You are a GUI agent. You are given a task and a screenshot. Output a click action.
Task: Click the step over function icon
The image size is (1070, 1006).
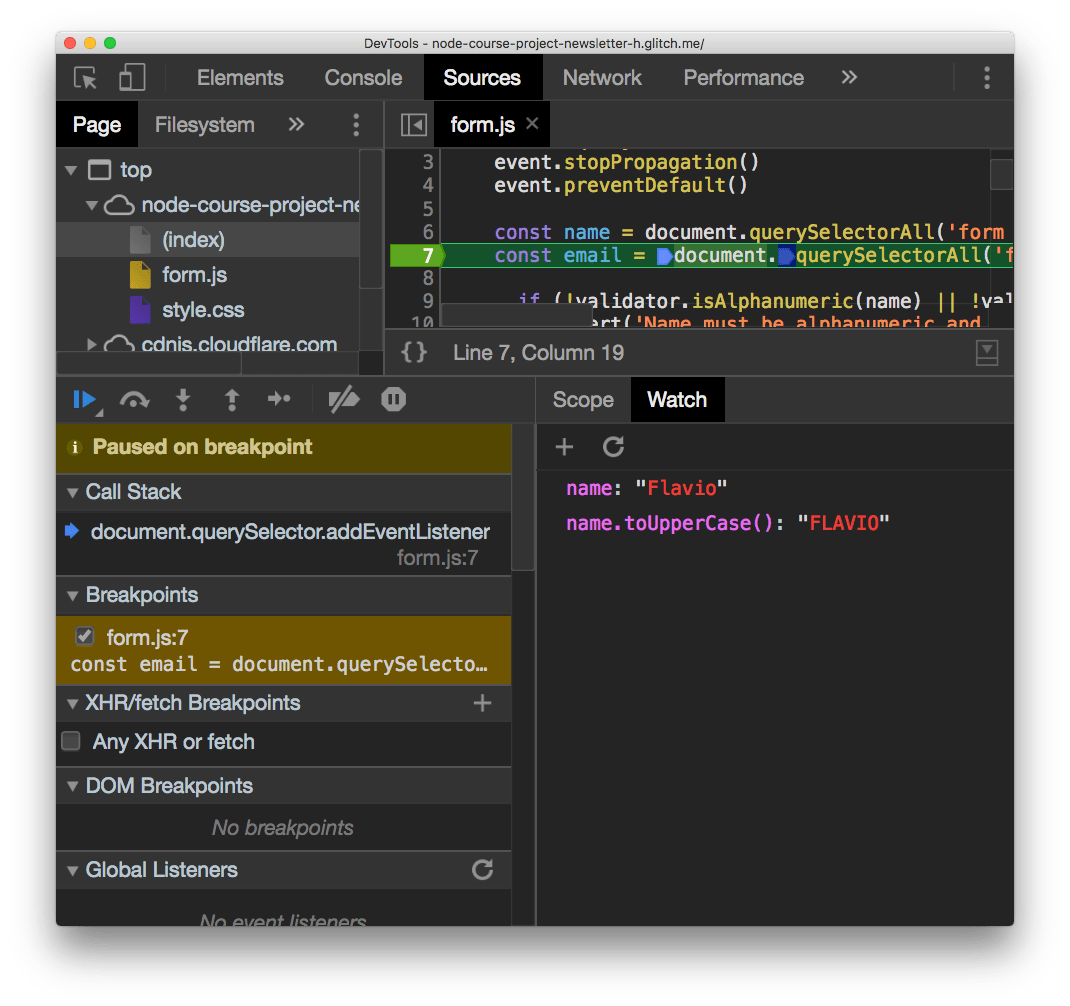pos(134,400)
